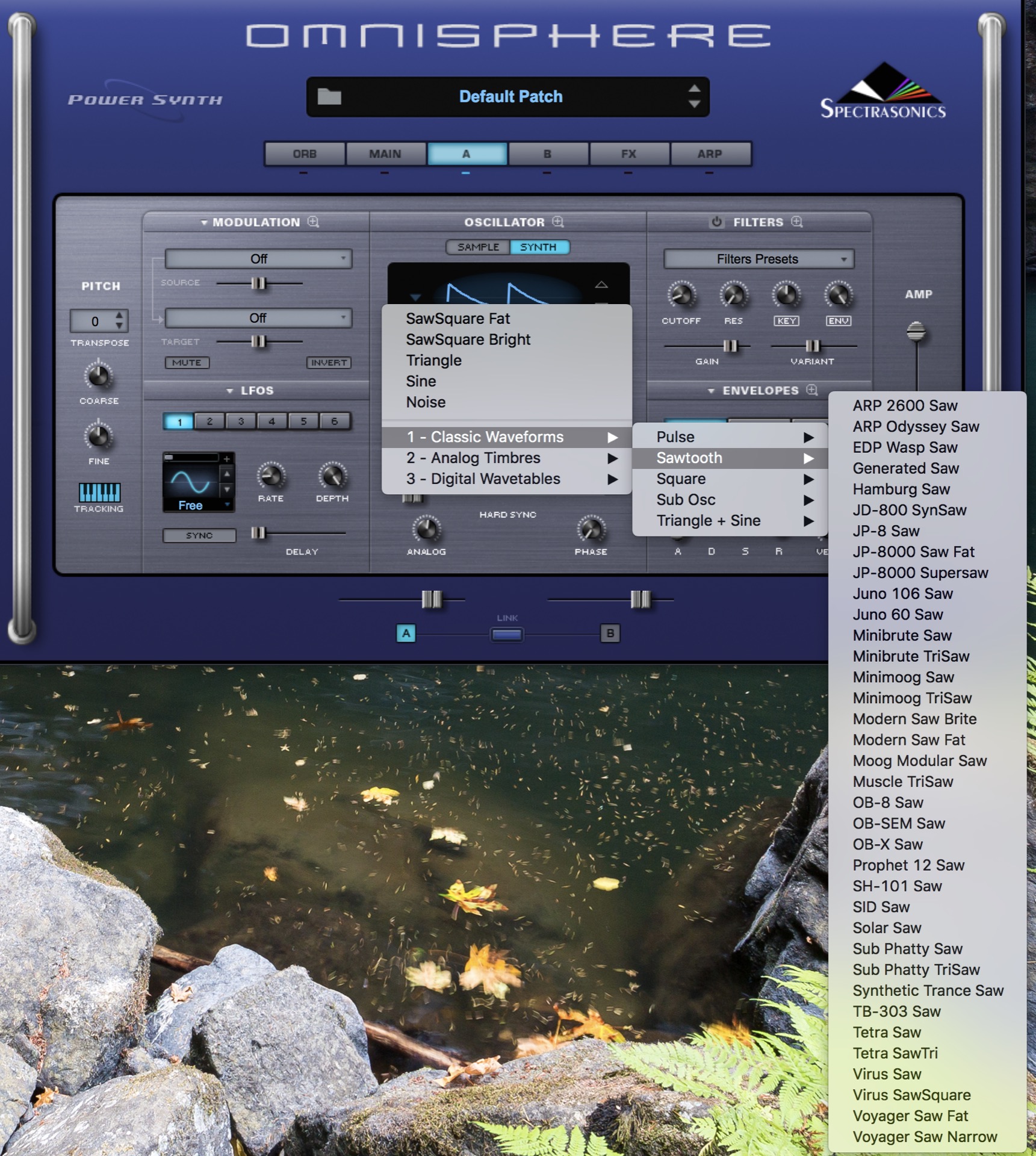This screenshot has width=1036, height=1156.
Task: Click the LFO Depth knob
Action: click(332, 476)
